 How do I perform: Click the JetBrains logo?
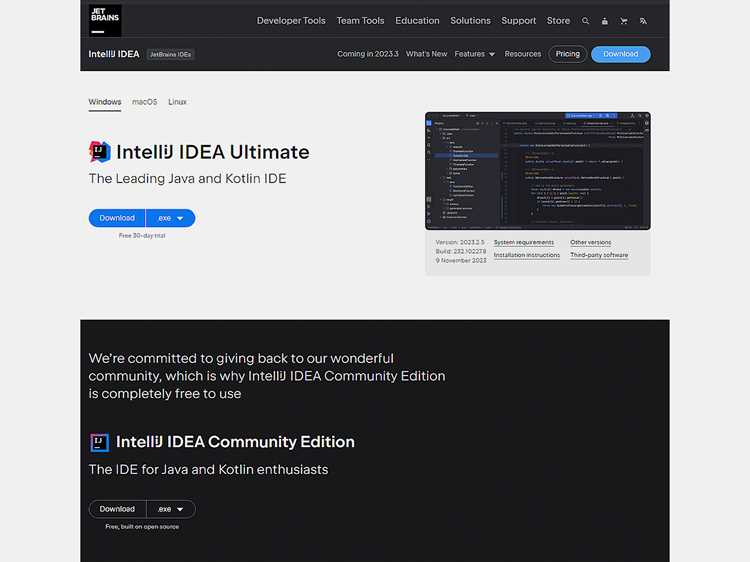(105, 21)
